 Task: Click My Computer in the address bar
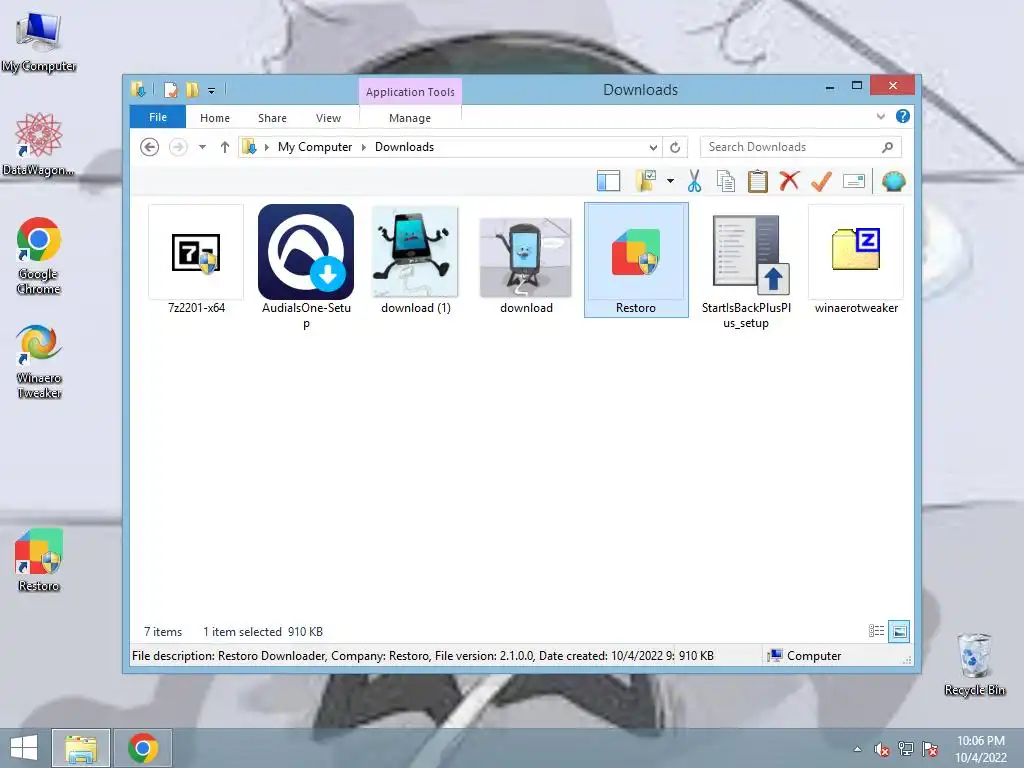click(315, 147)
